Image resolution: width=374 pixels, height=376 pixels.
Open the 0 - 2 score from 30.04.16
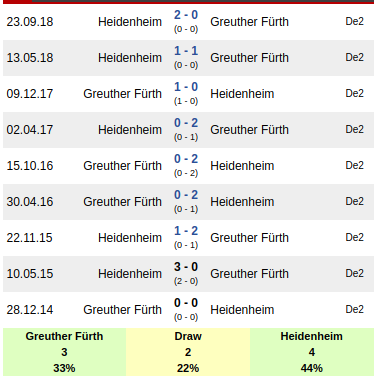(x=186, y=195)
